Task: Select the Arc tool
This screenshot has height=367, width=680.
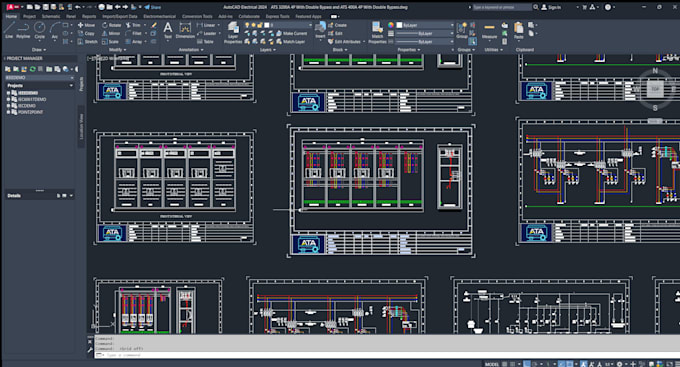Action: coord(55,30)
